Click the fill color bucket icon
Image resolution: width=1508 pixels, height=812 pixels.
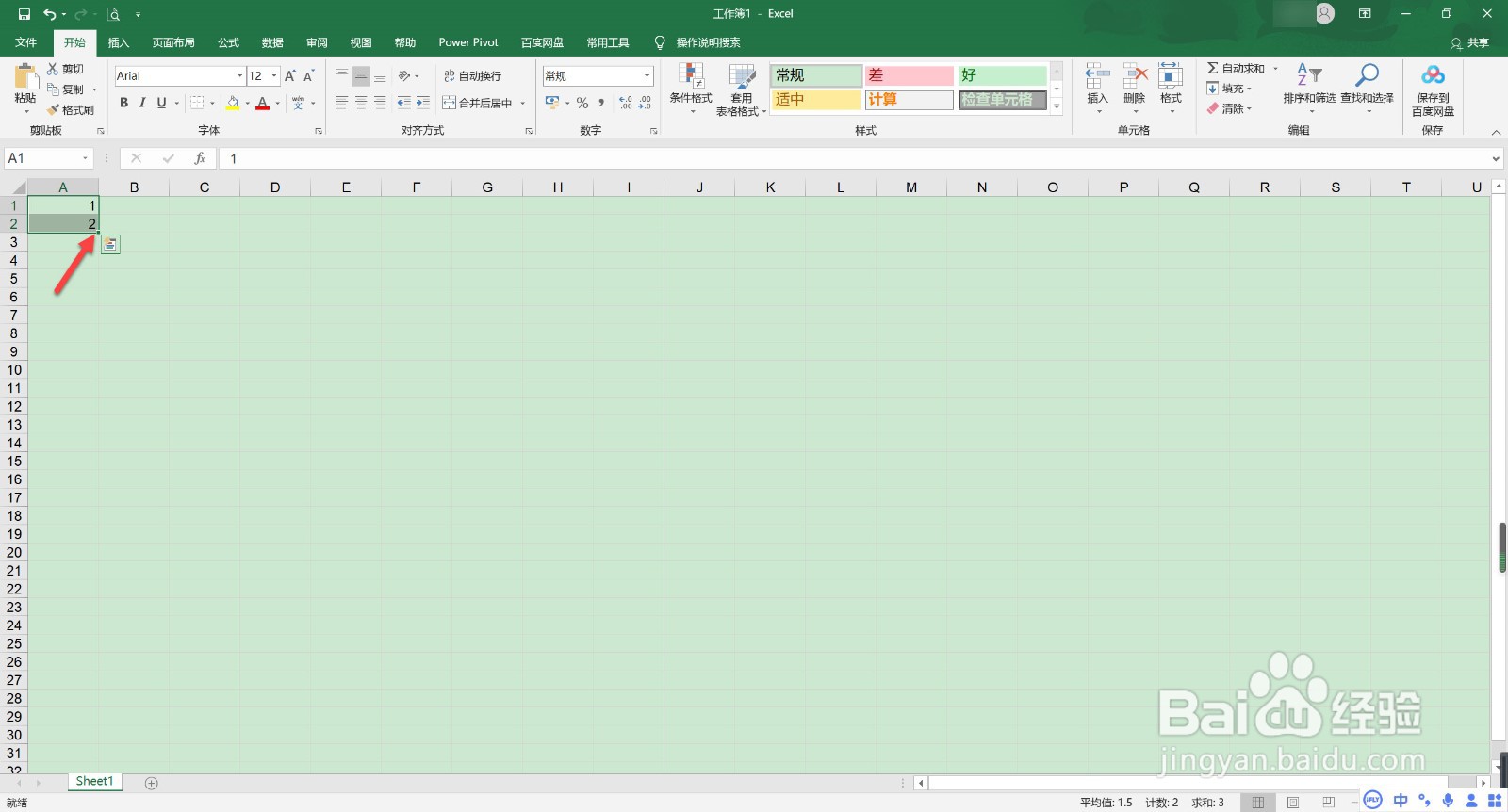pyautogui.click(x=233, y=103)
